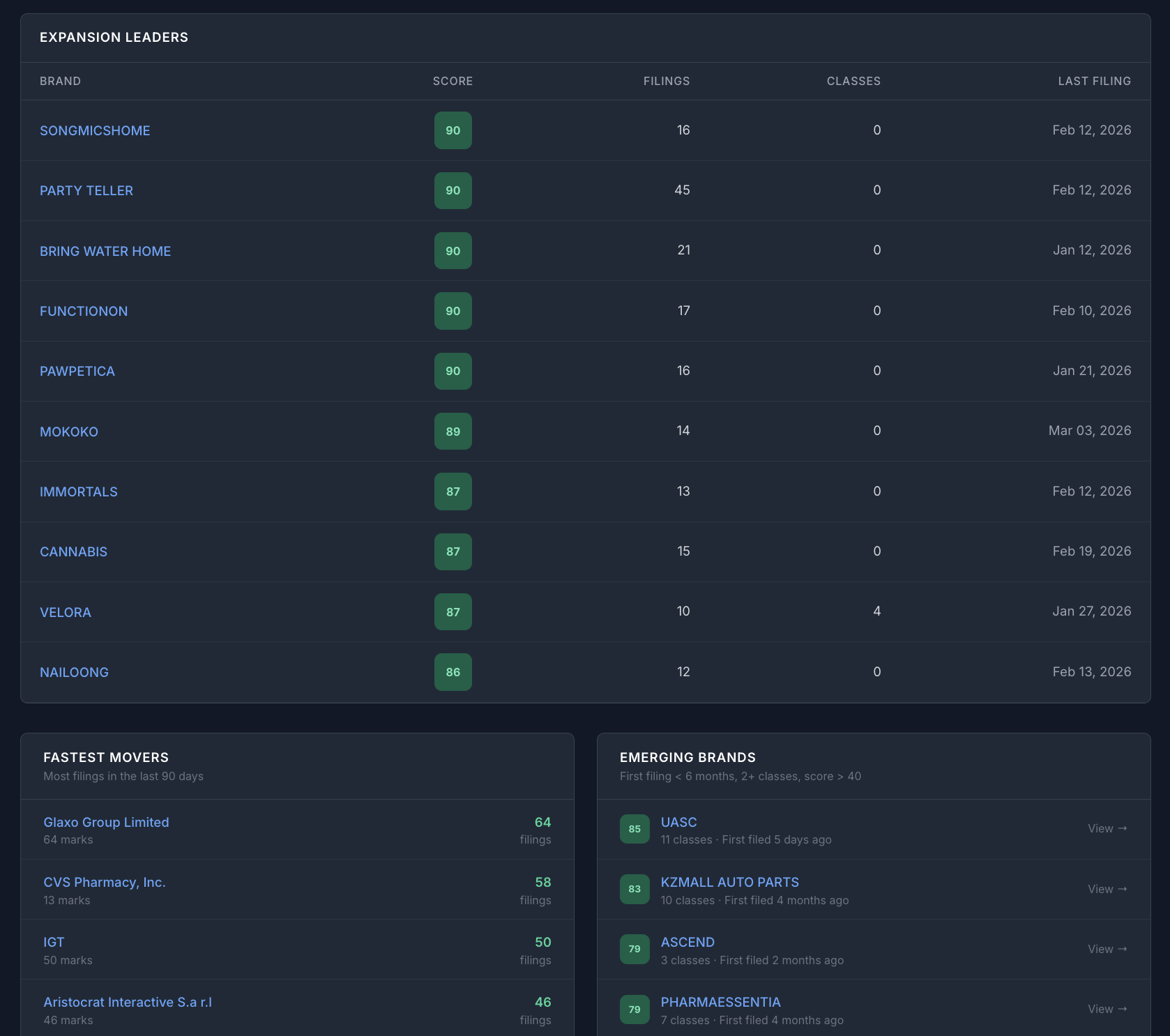Open the VELORA brand link
Screen dimensions: 1170x1036
coord(66,612)
